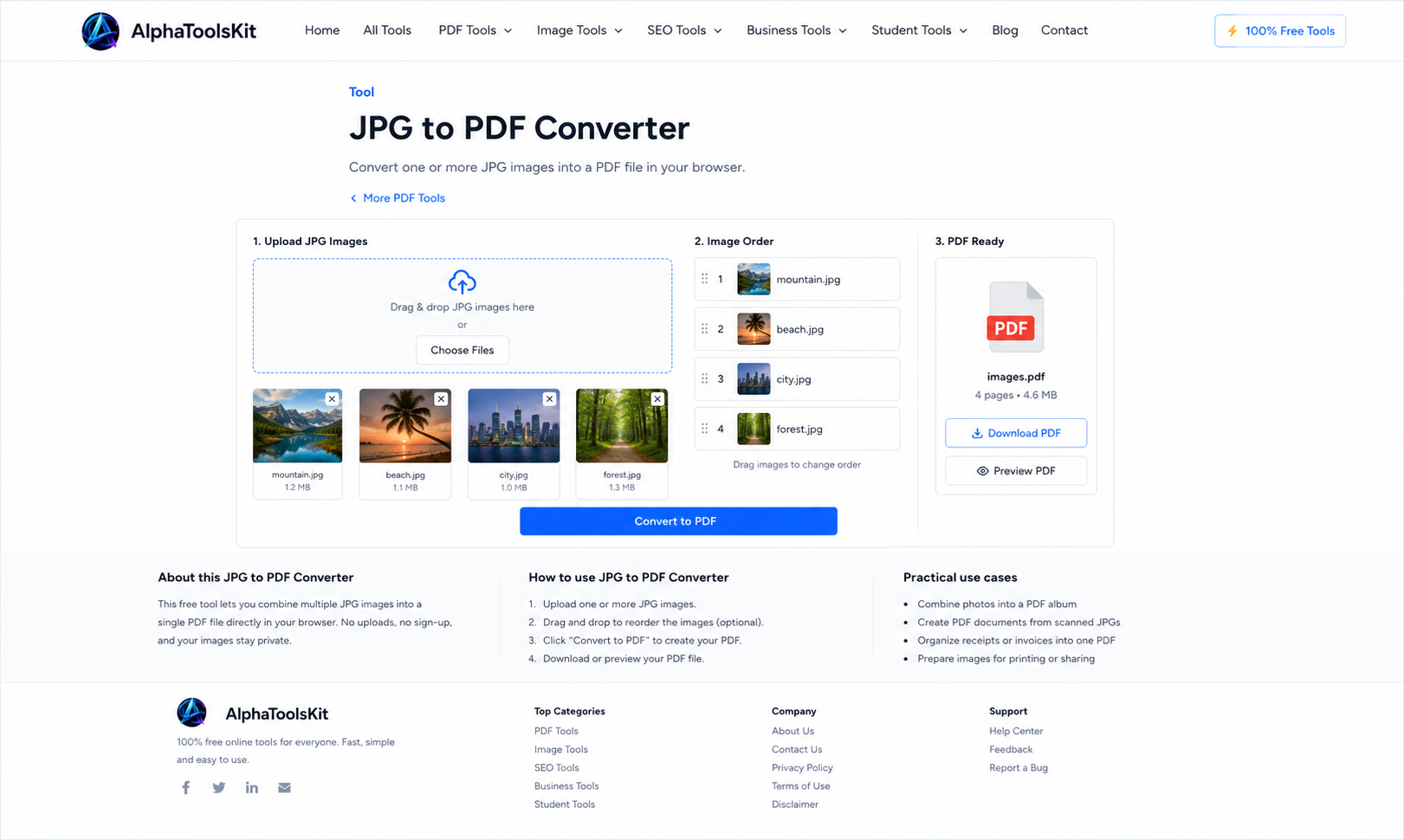1404x840 pixels.
Task: Click the small beach thumbnail in order list
Action: click(x=754, y=329)
